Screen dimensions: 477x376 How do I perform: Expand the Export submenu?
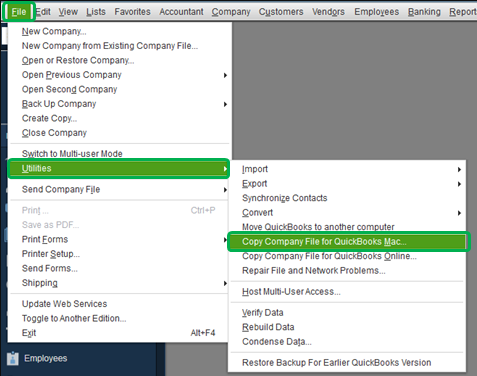click(x=347, y=184)
